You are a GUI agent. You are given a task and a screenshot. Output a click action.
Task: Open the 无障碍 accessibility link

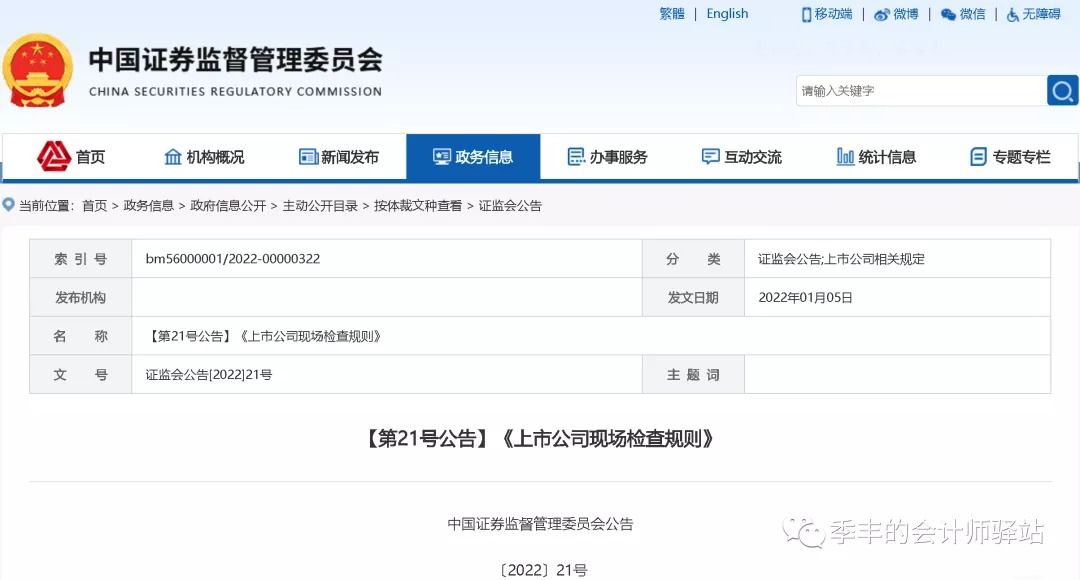[x=1041, y=14]
